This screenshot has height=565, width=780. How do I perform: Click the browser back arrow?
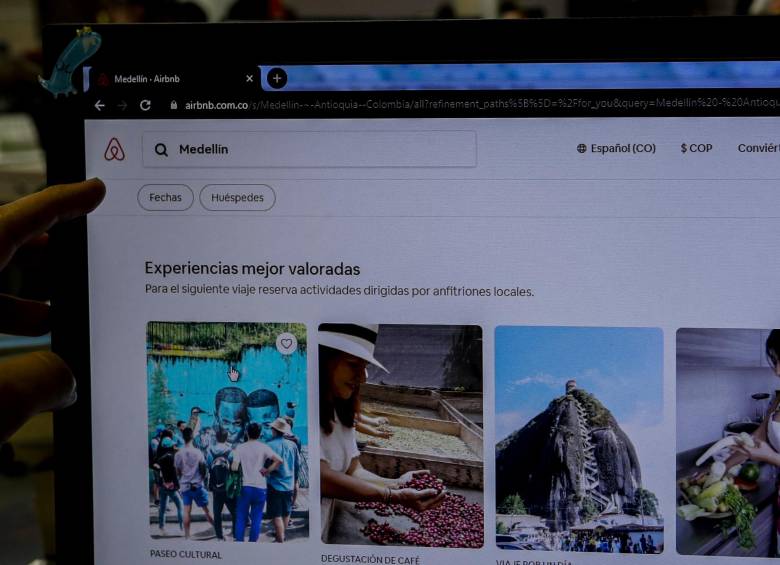pos(99,105)
